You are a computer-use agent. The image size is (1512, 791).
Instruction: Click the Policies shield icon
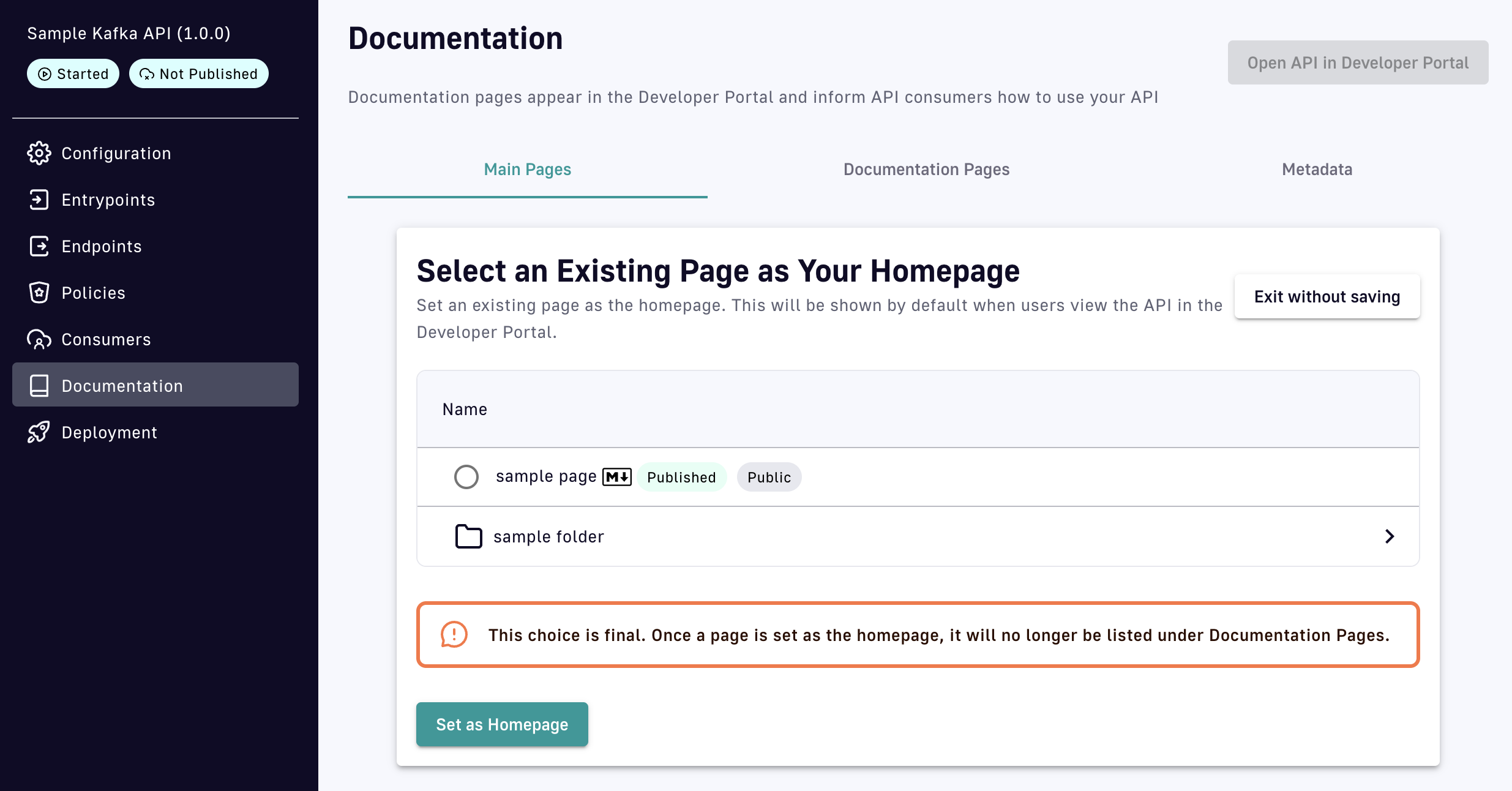[39, 293]
